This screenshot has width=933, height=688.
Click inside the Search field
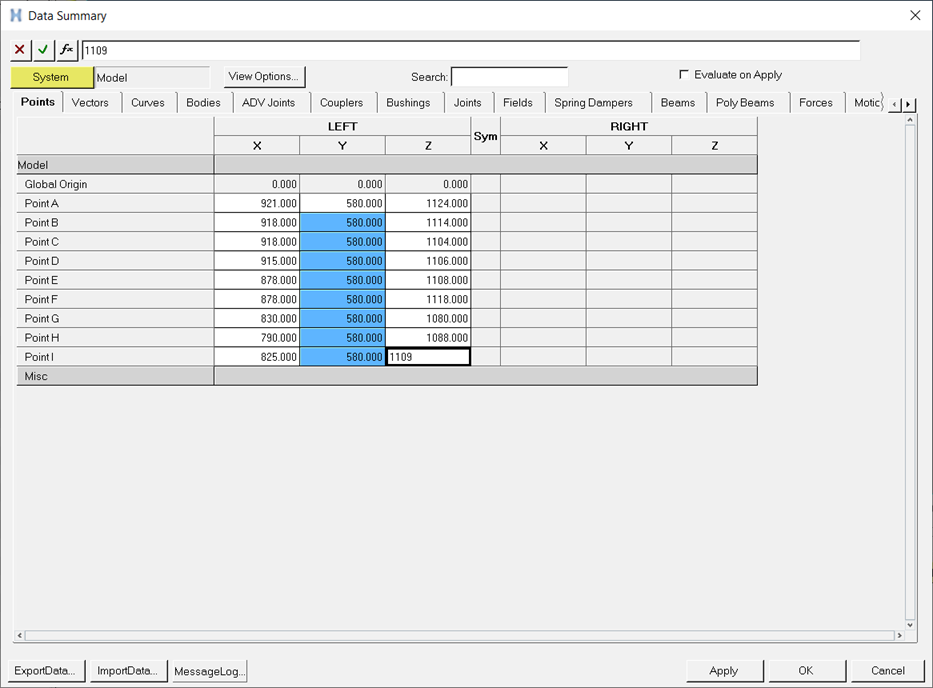(x=509, y=77)
